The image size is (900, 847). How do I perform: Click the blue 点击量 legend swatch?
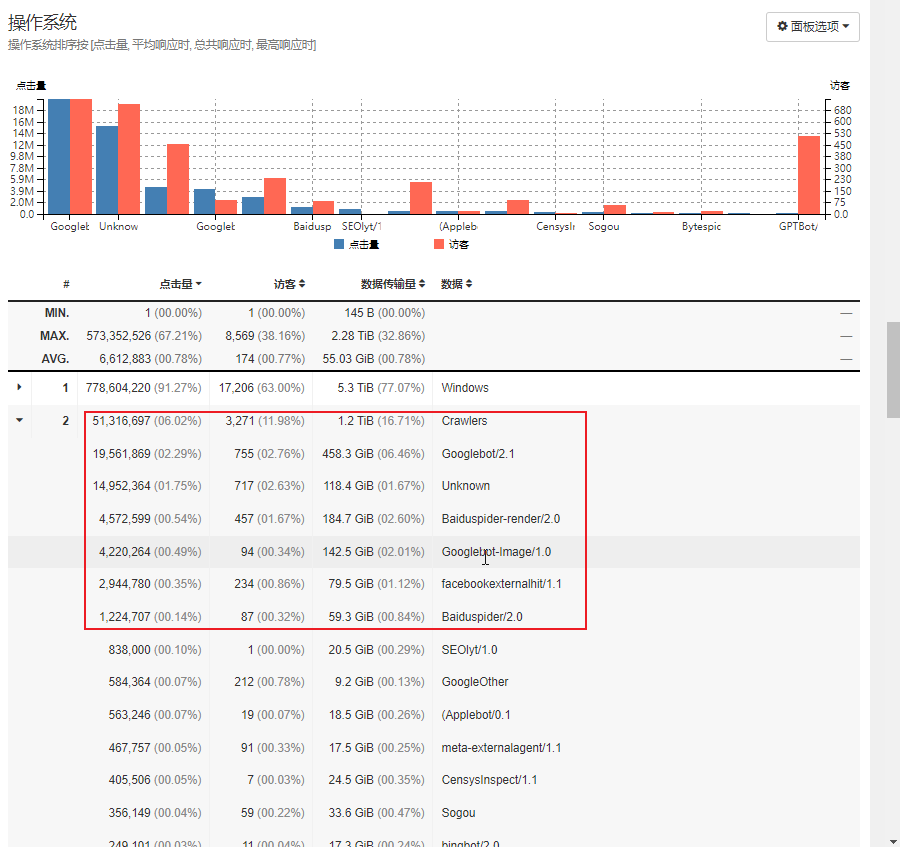pyautogui.click(x=340, y=244)
